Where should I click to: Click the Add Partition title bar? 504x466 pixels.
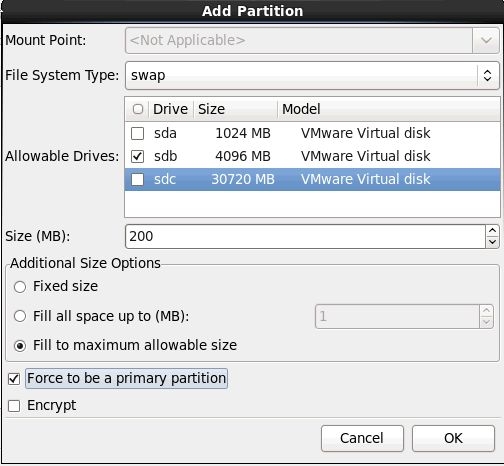252,11
